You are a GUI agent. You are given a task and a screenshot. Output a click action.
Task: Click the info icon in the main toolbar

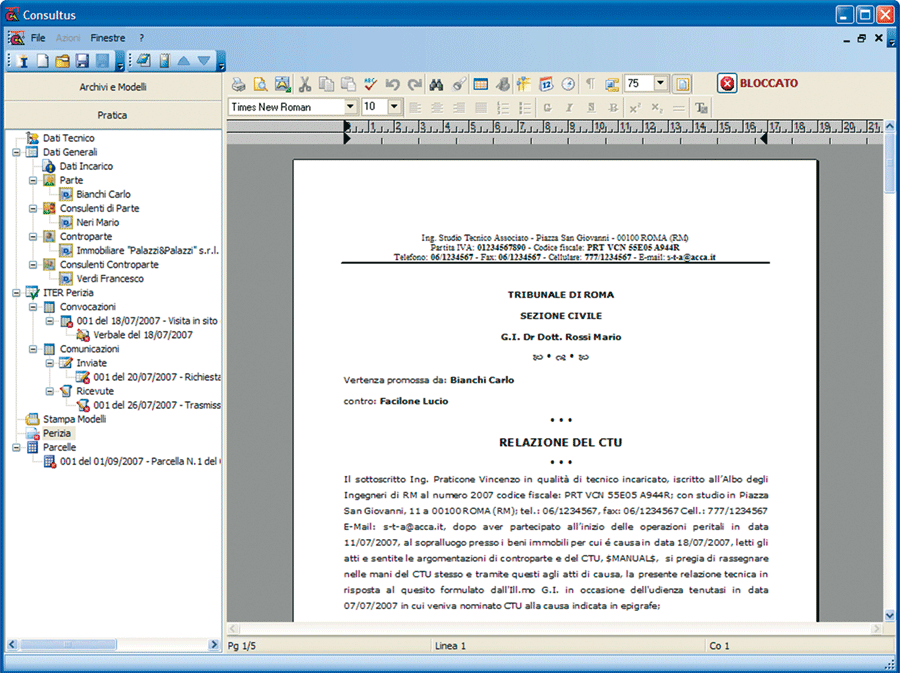point(23,61)
